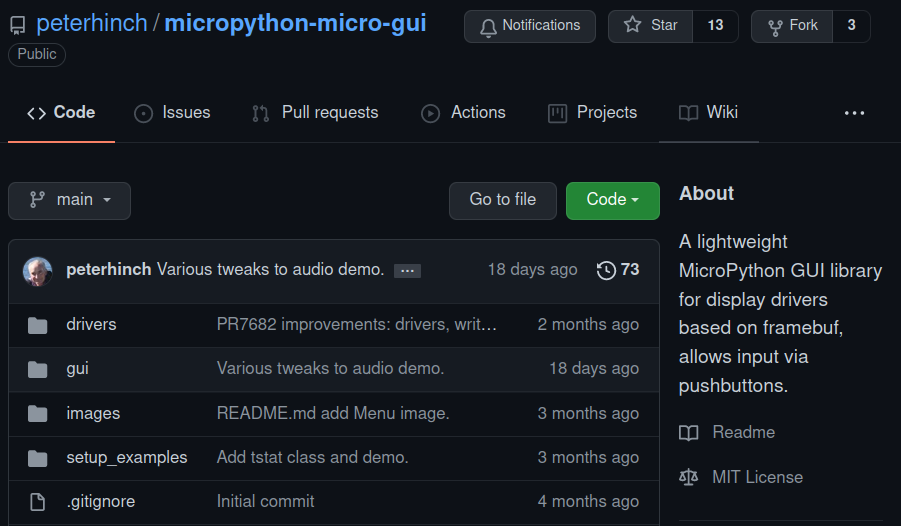Screen dimensions: 901x526
Task: Open 'PR7682 improvements' commit link
Action: [357, 324]
